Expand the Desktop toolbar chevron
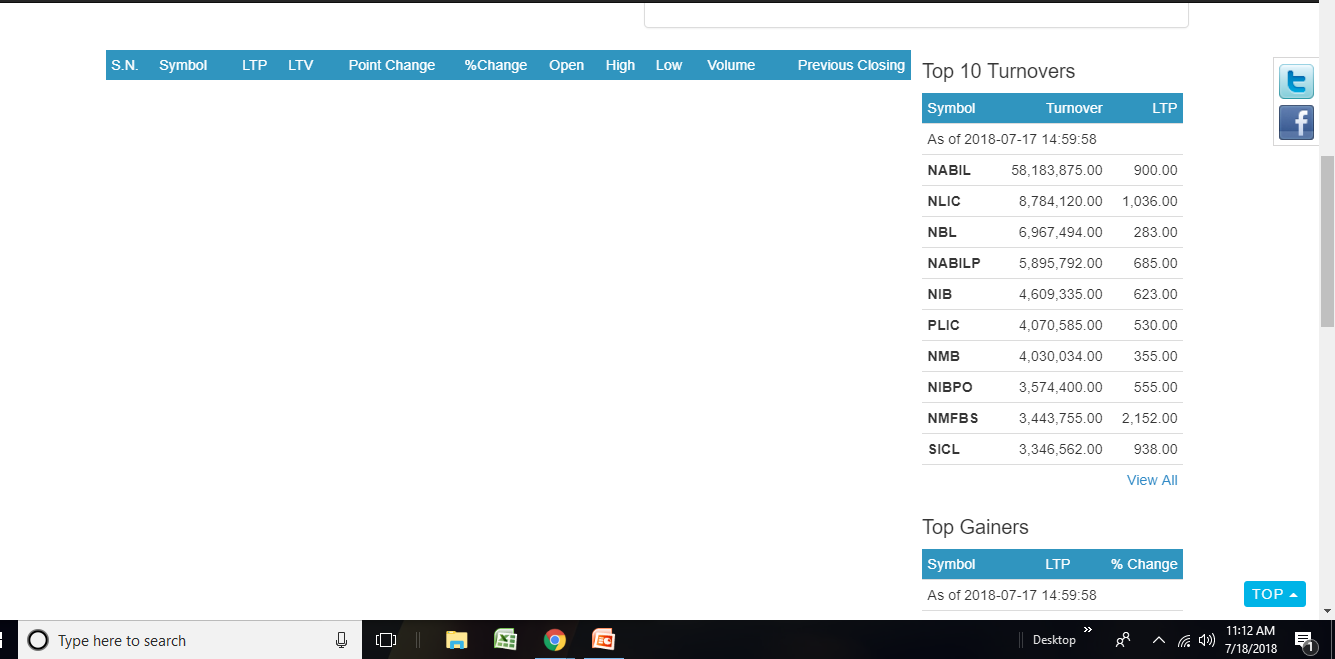The width and height of the screenshot is (1335, 659). point(1088,630)
